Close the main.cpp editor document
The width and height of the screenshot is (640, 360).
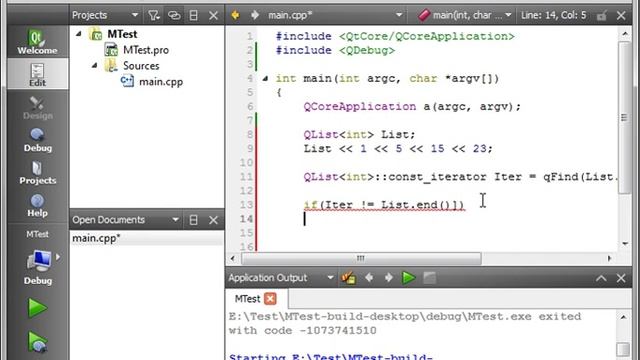[x=621, y=16]
